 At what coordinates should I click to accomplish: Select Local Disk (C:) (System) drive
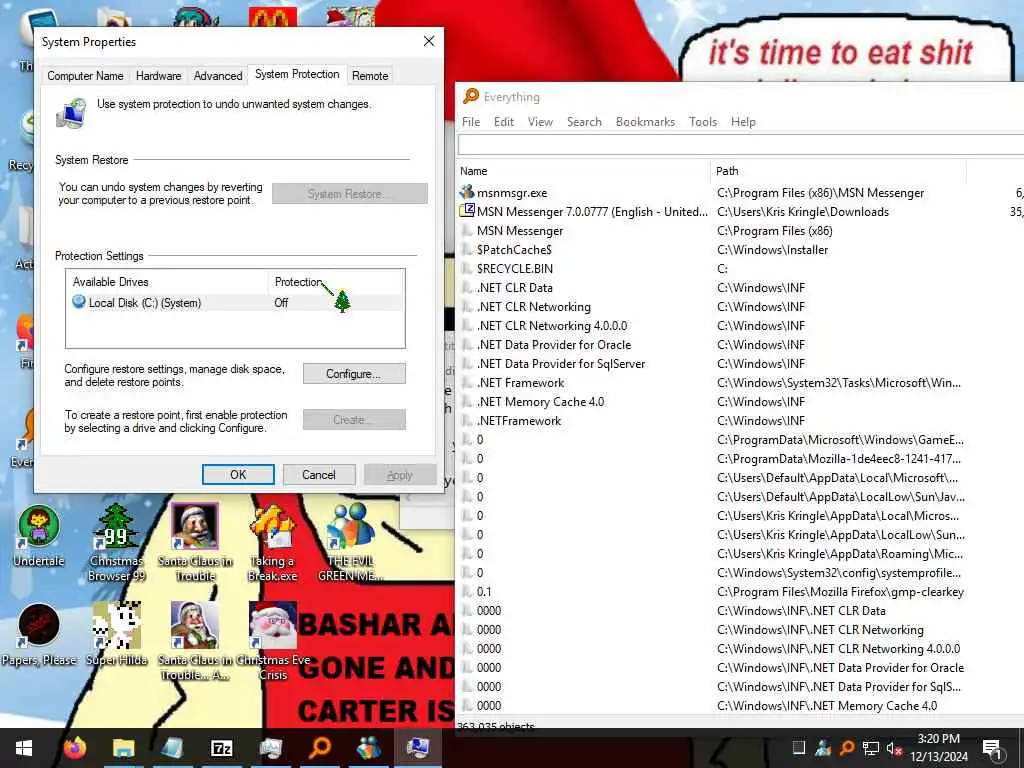click(x=235, y=302)
